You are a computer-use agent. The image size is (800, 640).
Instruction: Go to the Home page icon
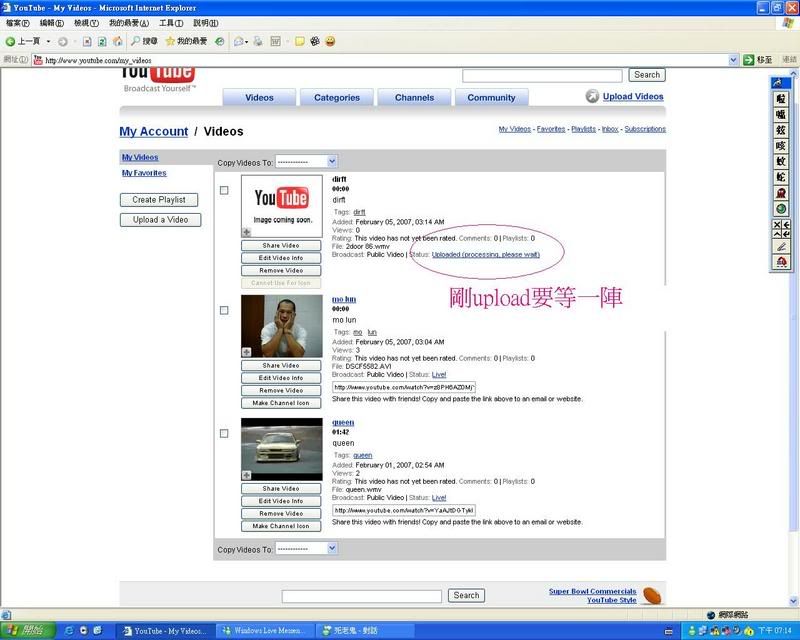point(117,41)
